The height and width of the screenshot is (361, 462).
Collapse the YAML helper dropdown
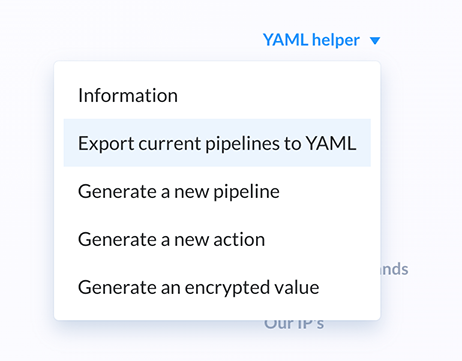321,40
